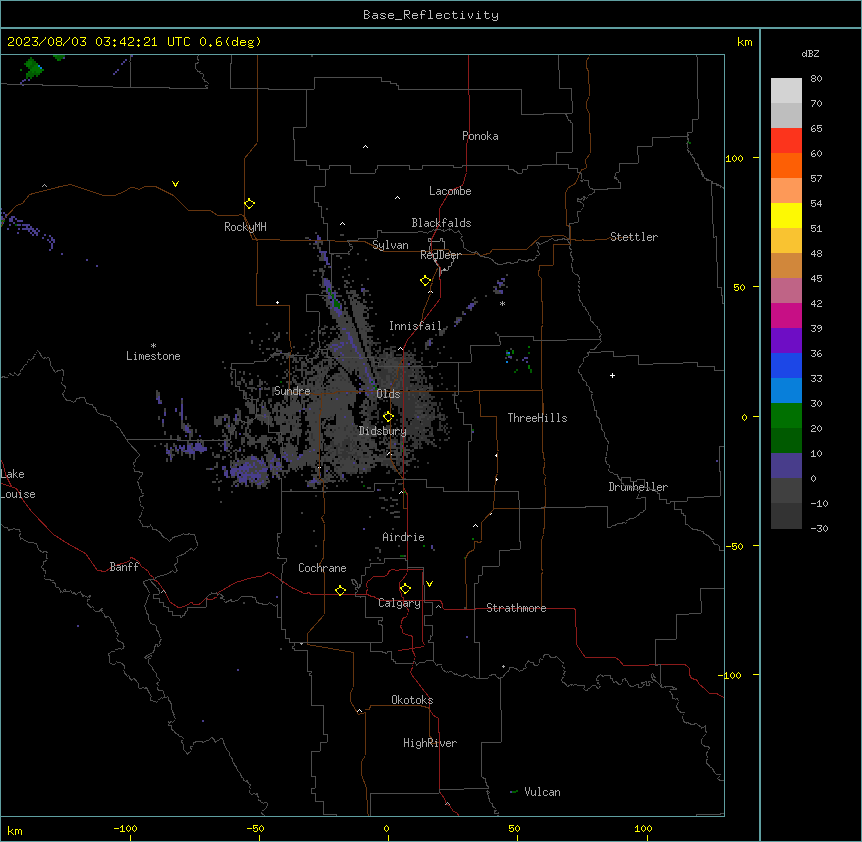Select the yellow diamond marker between Olds and Didsbury

tap(388, 416)
